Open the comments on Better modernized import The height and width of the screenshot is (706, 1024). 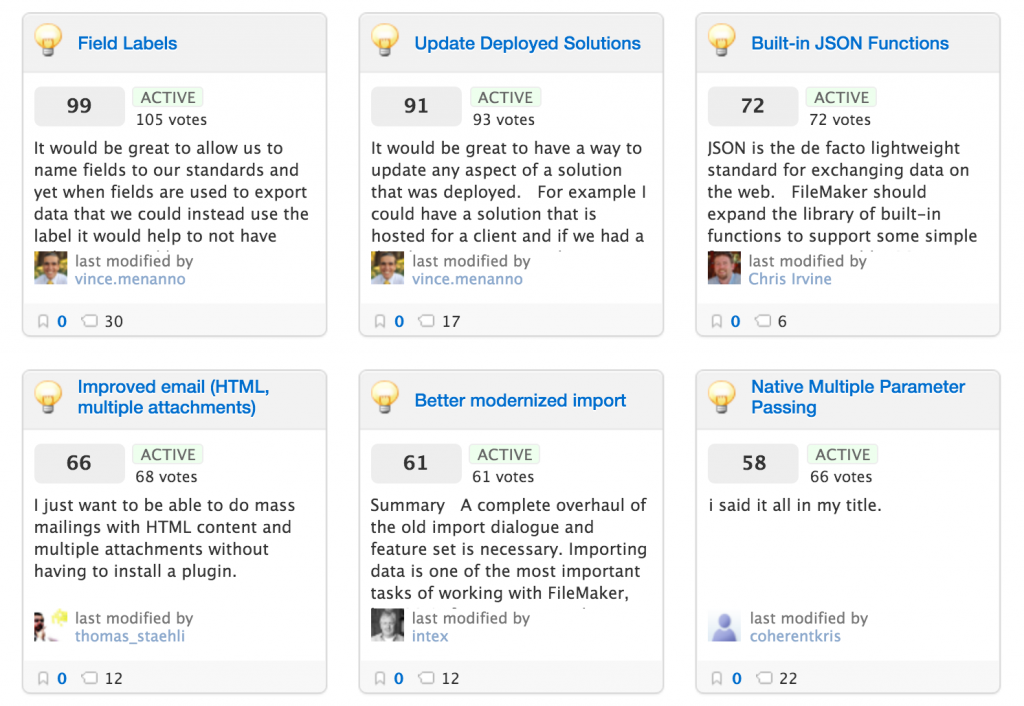(426, 677)
